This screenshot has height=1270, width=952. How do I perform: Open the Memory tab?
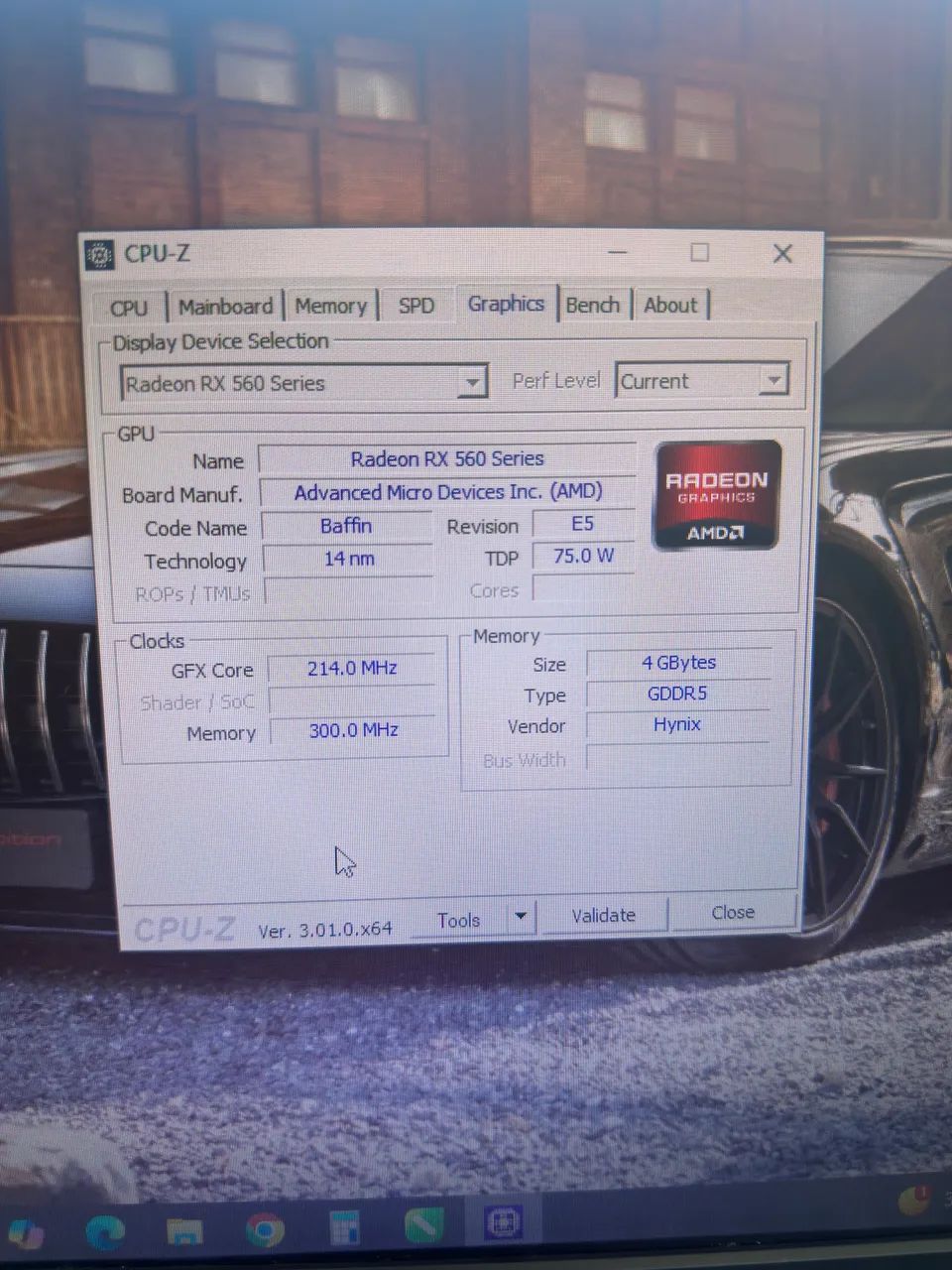[331, 306]
